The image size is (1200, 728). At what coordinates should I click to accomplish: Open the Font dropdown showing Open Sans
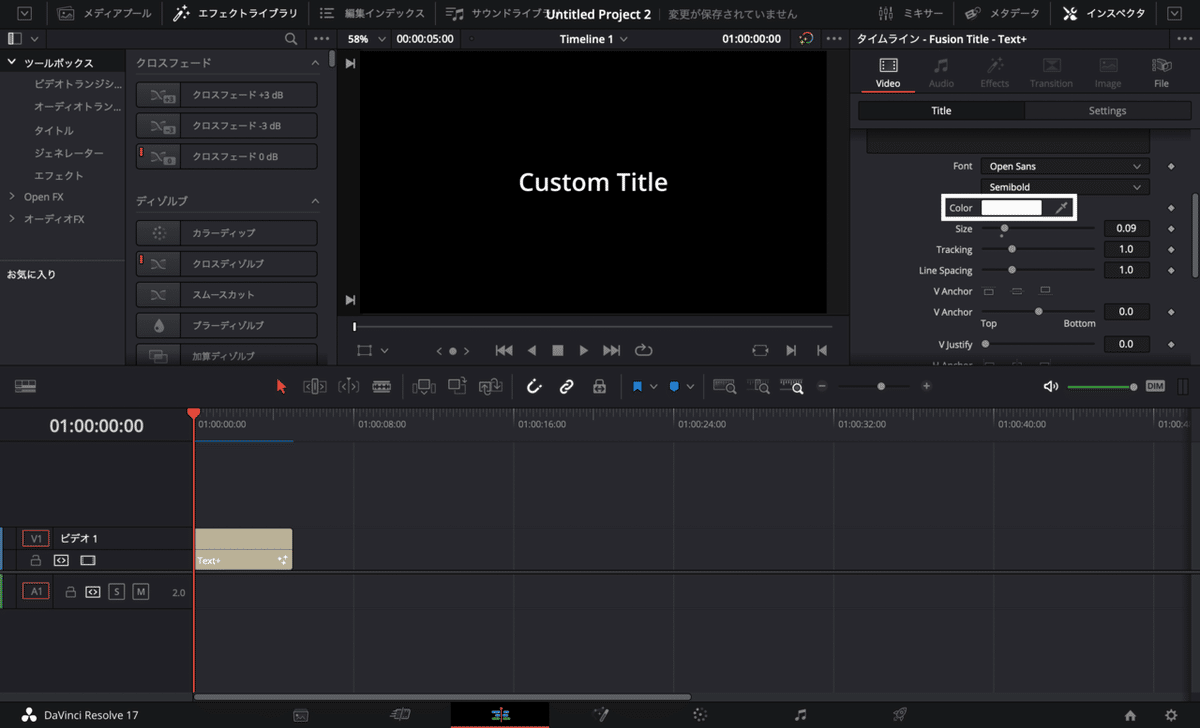[x=1064, y=166]
